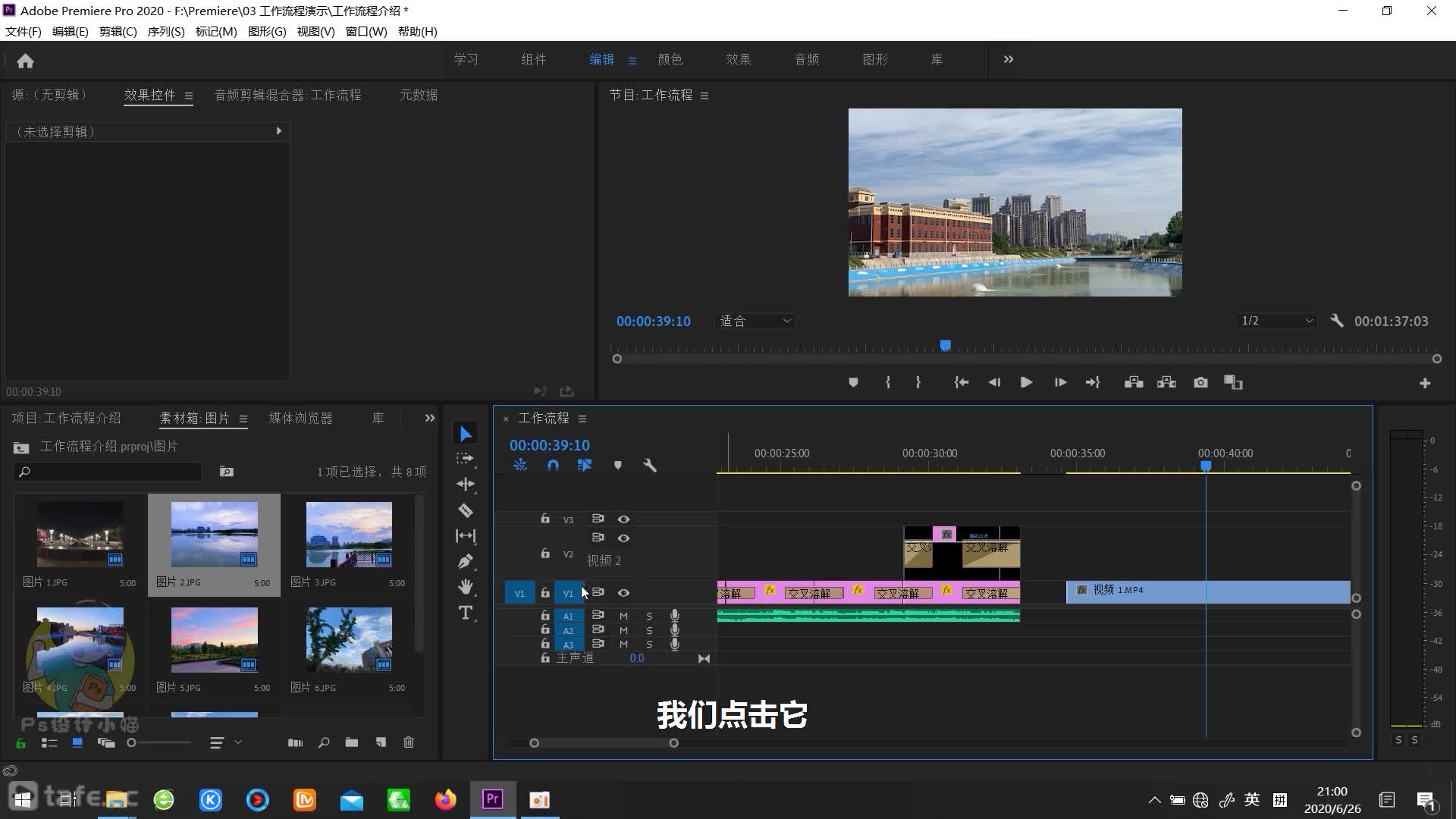The width and height of the screenshot is (1456, 819).
Task: Add marker in the program monitor
Action: 853,383
